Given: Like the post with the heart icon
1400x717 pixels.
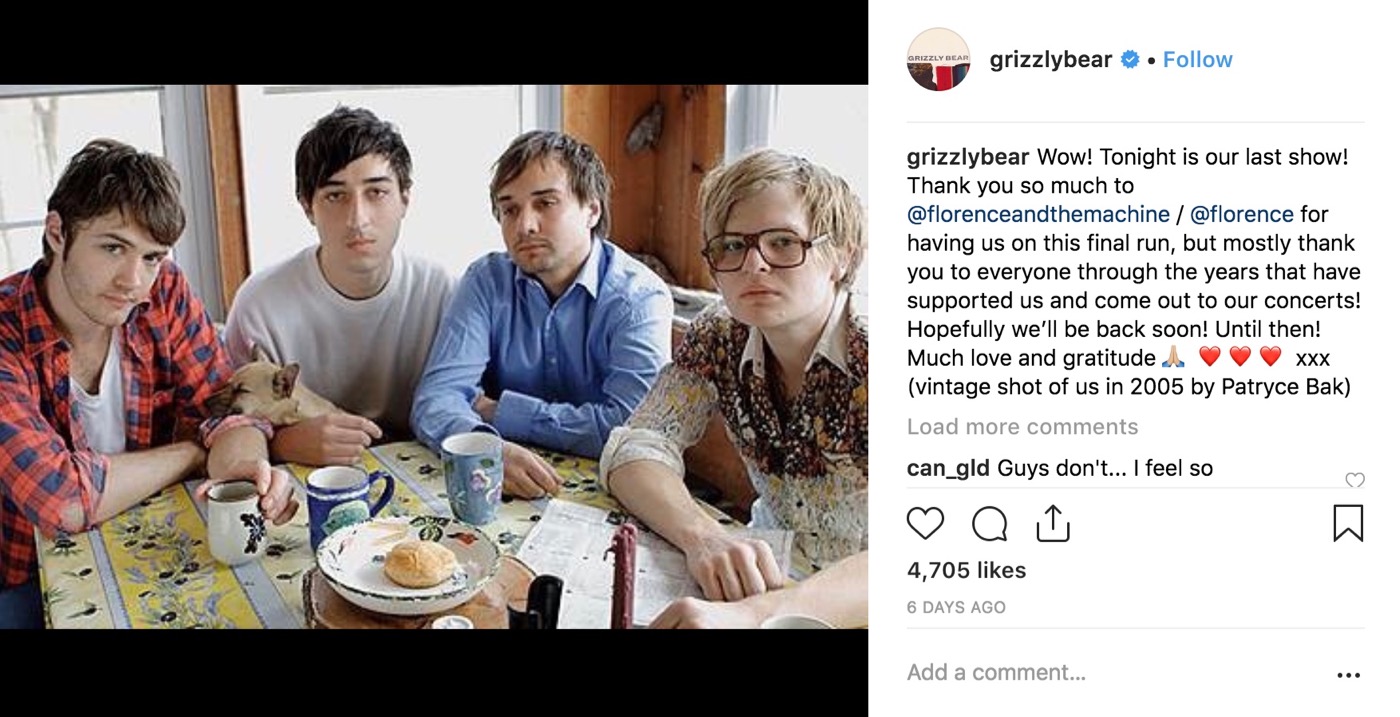Looking at the screenshot, I should tap(925, 523).
